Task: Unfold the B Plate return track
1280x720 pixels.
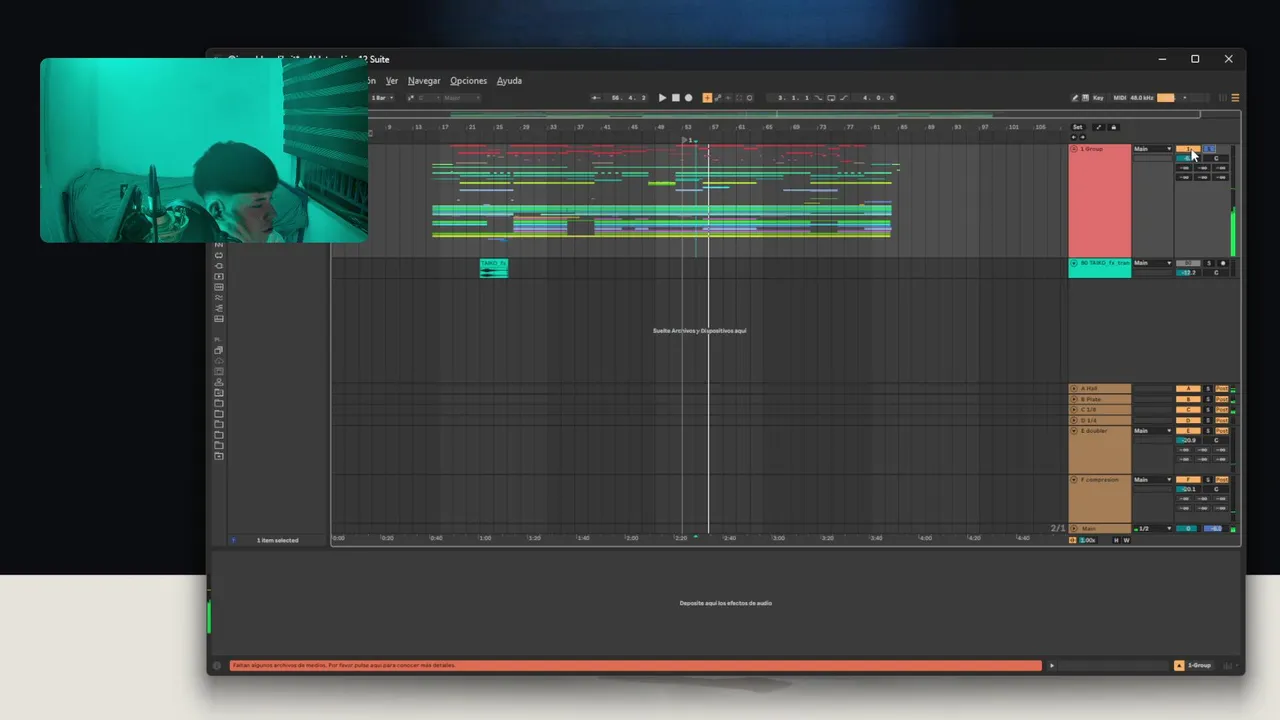Action: point(1074,399)
